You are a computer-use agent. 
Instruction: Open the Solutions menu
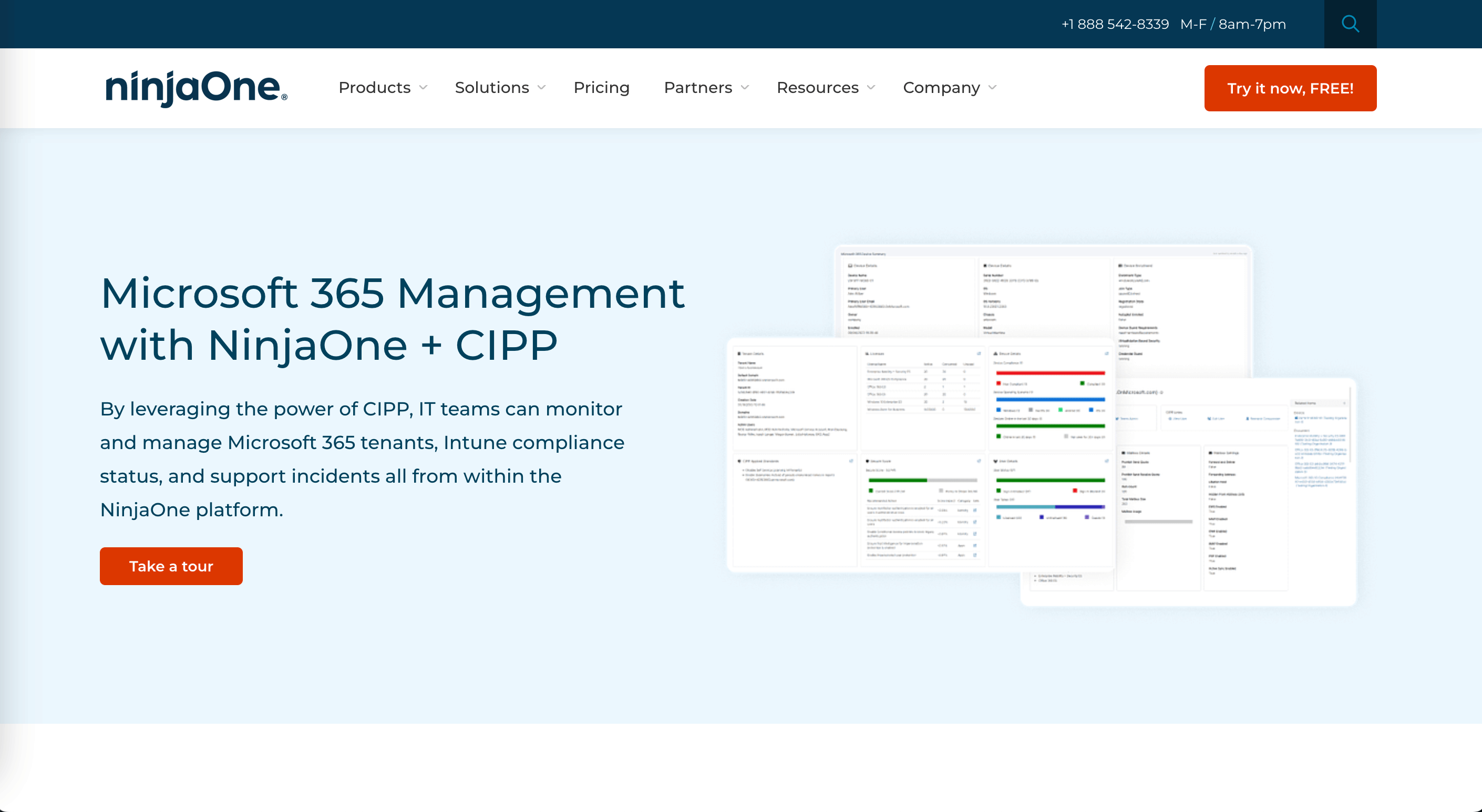pyautogui.click(x=491, y=87)
